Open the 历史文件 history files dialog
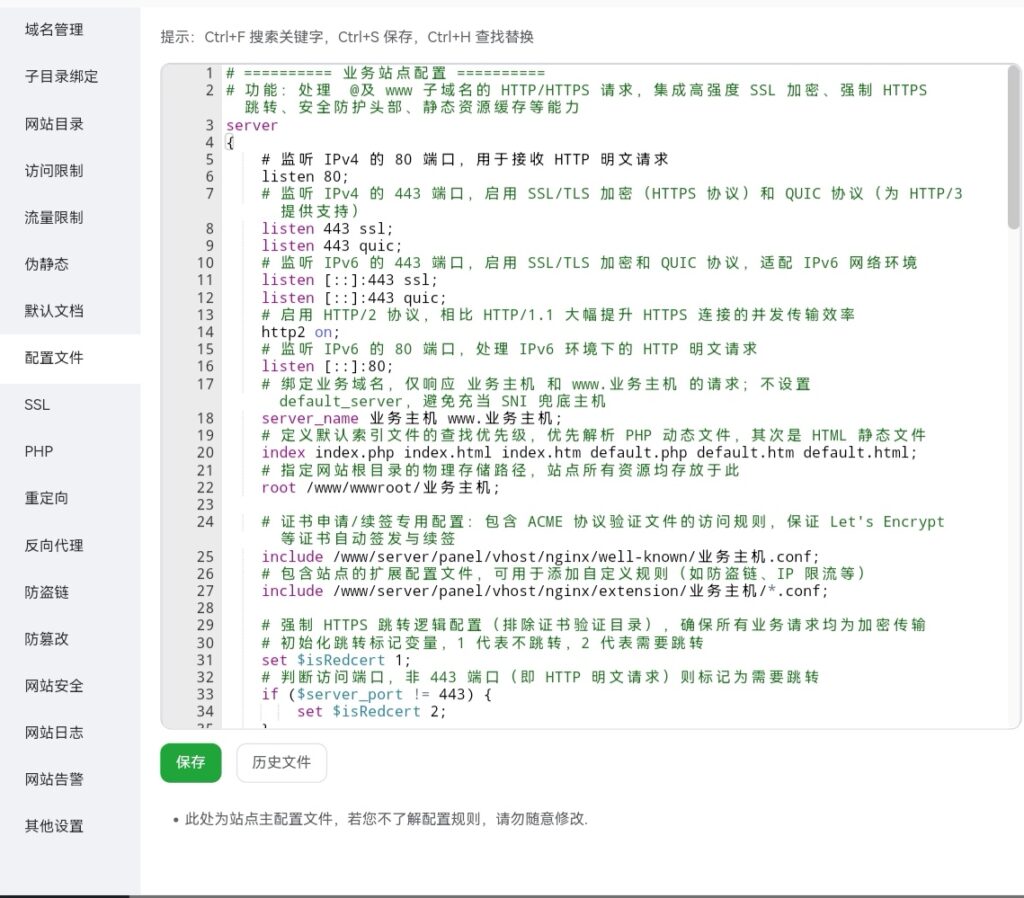This screenshot has width=1024, height=898. pos(281,762)
